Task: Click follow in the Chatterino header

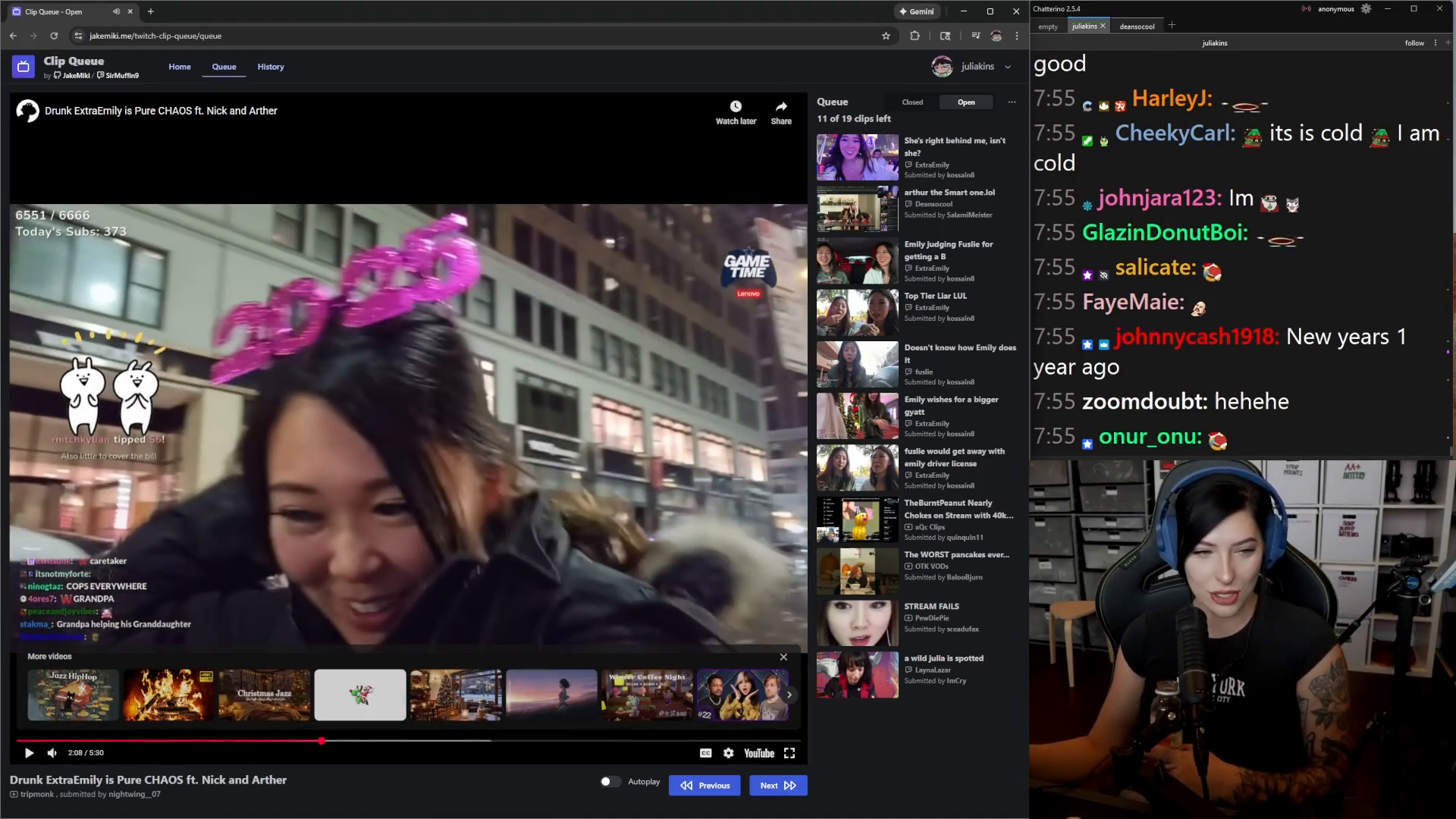Action: pyautogui.click(x=1414, y=42)
